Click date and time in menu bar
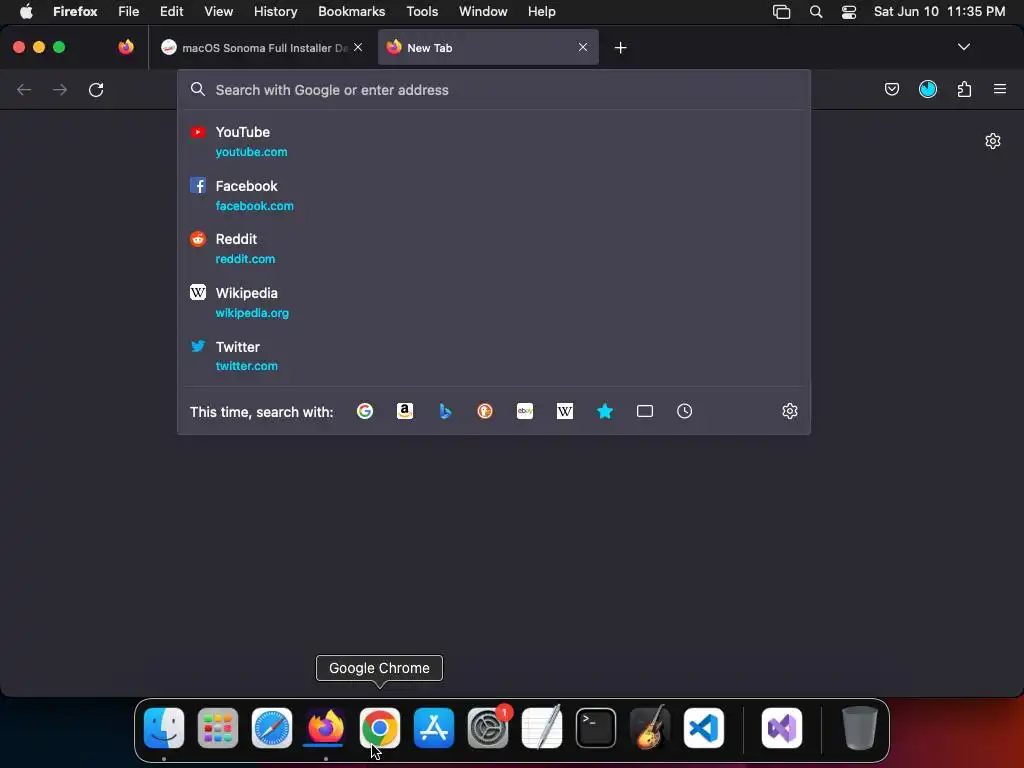 pos(939,11)
